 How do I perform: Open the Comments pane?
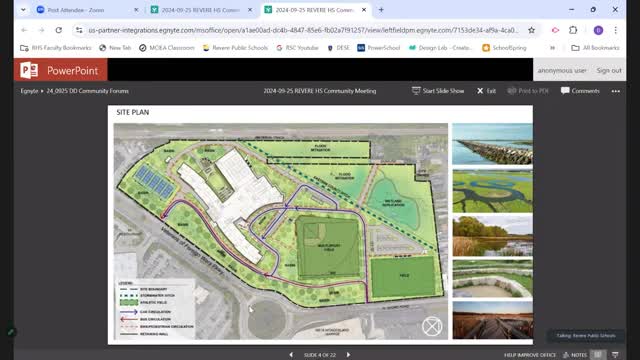580,91
